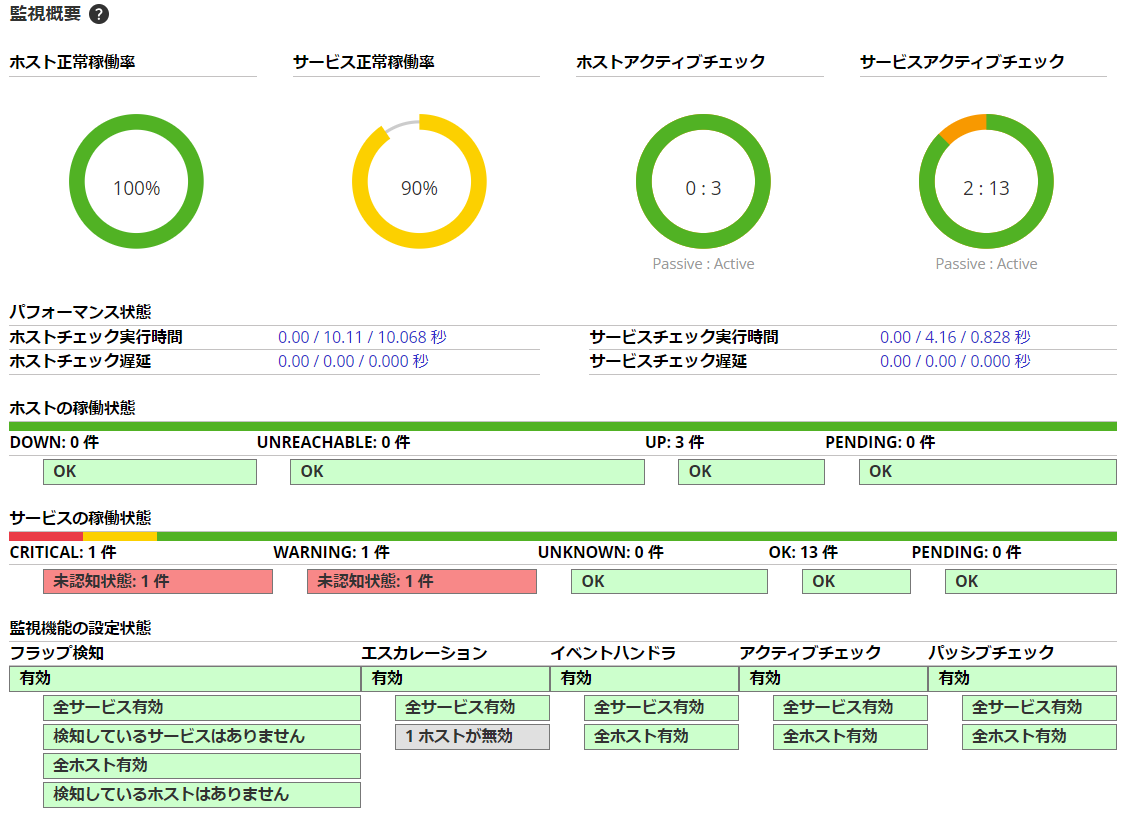The height and width of the screenshot is (815, 1132).
Task: Toggle エスカレーション 有効 status
Action: click(x=455, y=678)
